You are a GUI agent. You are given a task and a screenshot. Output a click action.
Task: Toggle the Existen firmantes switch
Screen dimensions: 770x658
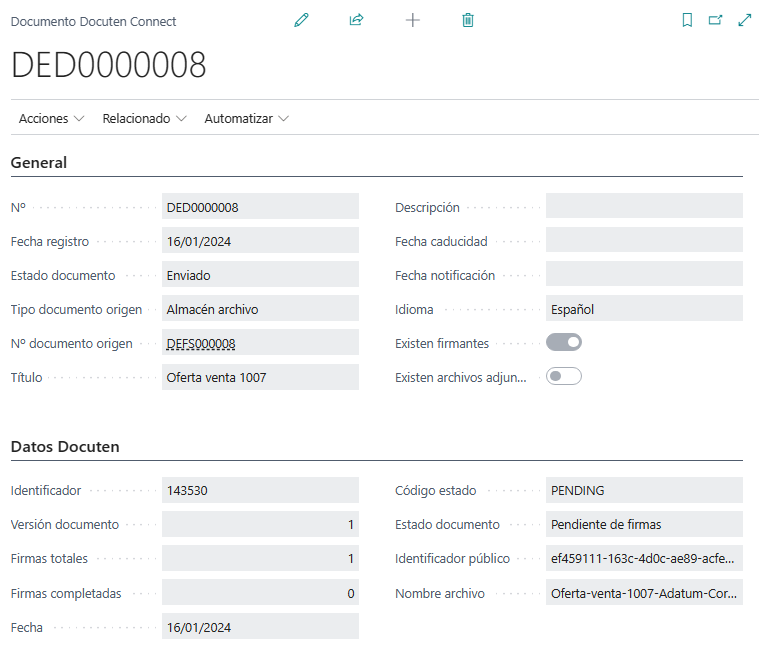[x=564, y=343]
